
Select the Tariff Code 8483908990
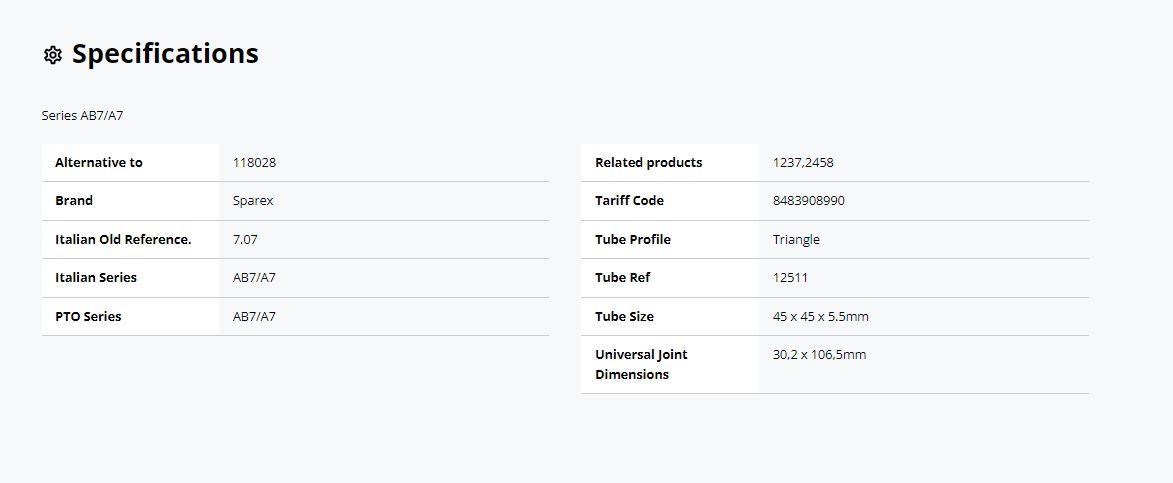pos(809,200)
